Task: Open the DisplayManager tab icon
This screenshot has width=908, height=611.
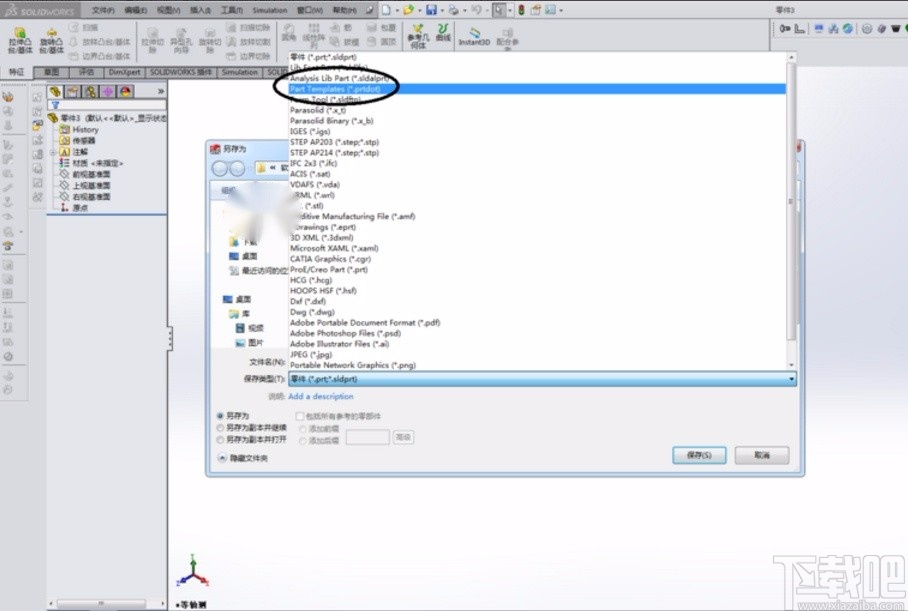Action: click(x=126, y=92)
